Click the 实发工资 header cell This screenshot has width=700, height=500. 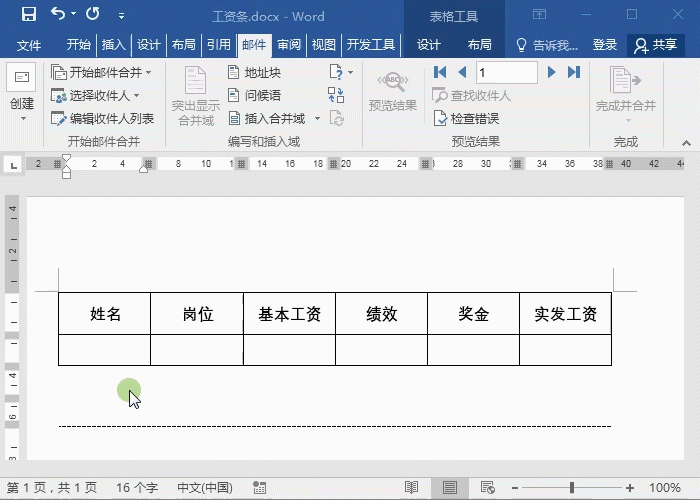point(566,313)
